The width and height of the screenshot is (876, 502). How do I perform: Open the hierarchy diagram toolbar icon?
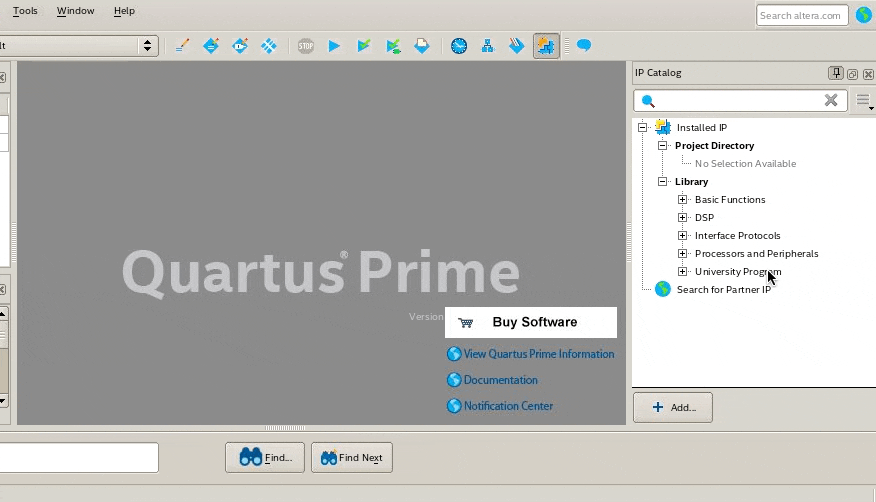pos(488,46)
